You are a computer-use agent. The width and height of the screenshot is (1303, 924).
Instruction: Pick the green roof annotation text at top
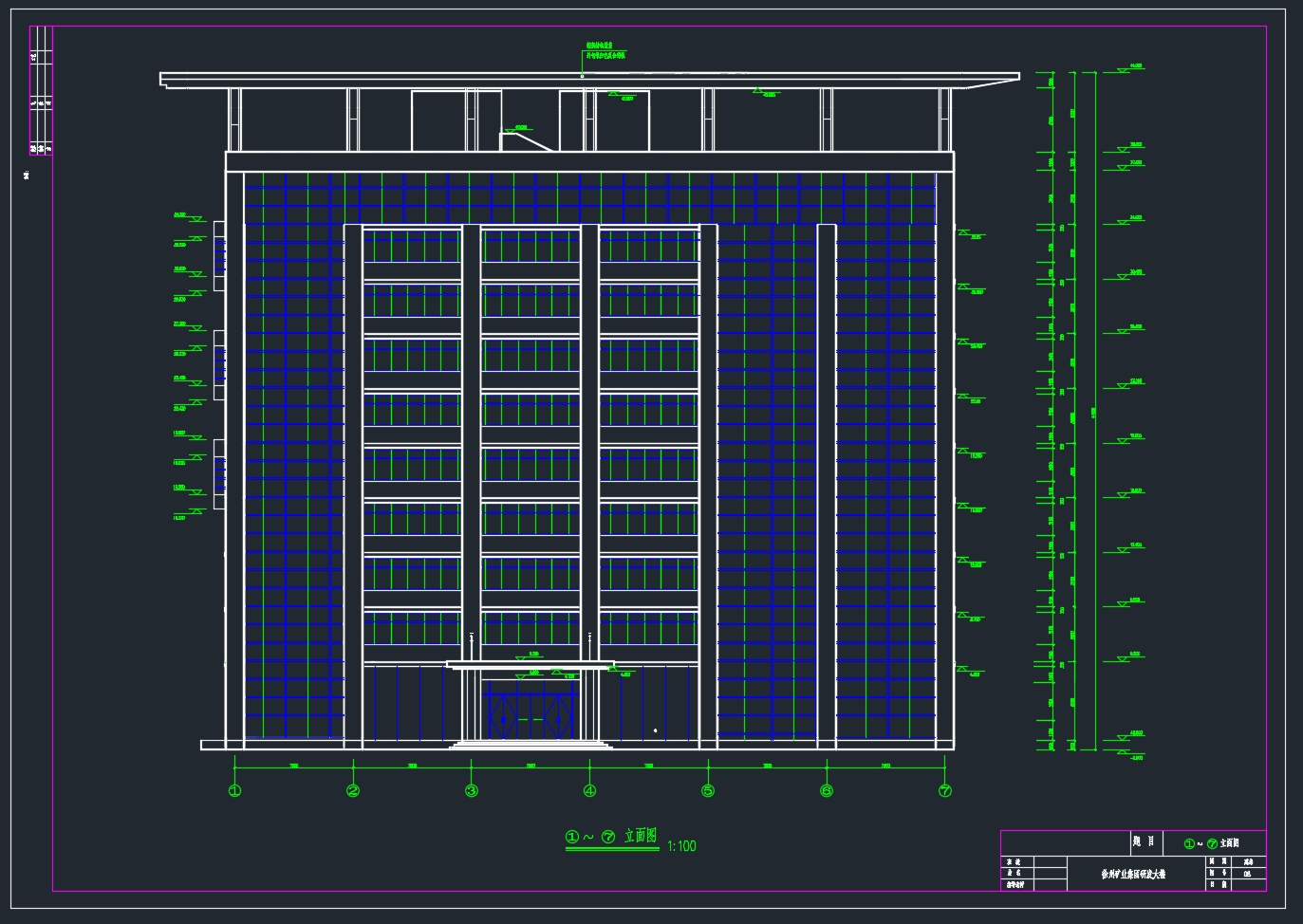point(605,50)
